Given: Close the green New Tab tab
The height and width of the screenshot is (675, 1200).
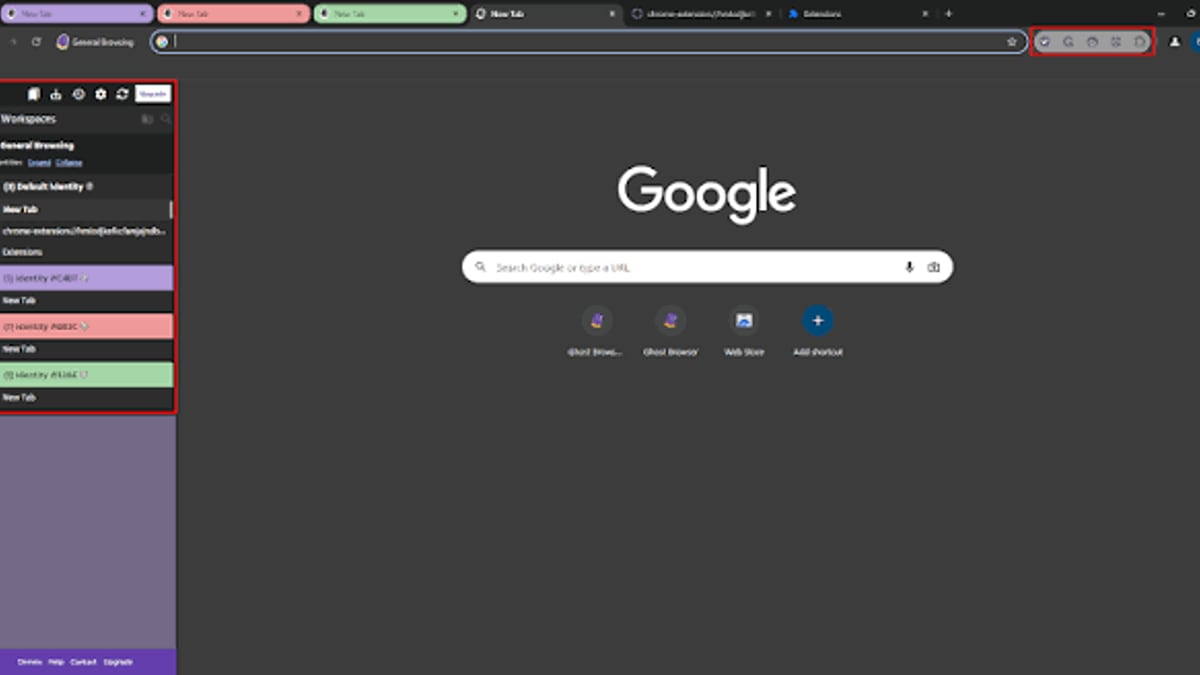Looking at the screenshot, I should [454, 14].
